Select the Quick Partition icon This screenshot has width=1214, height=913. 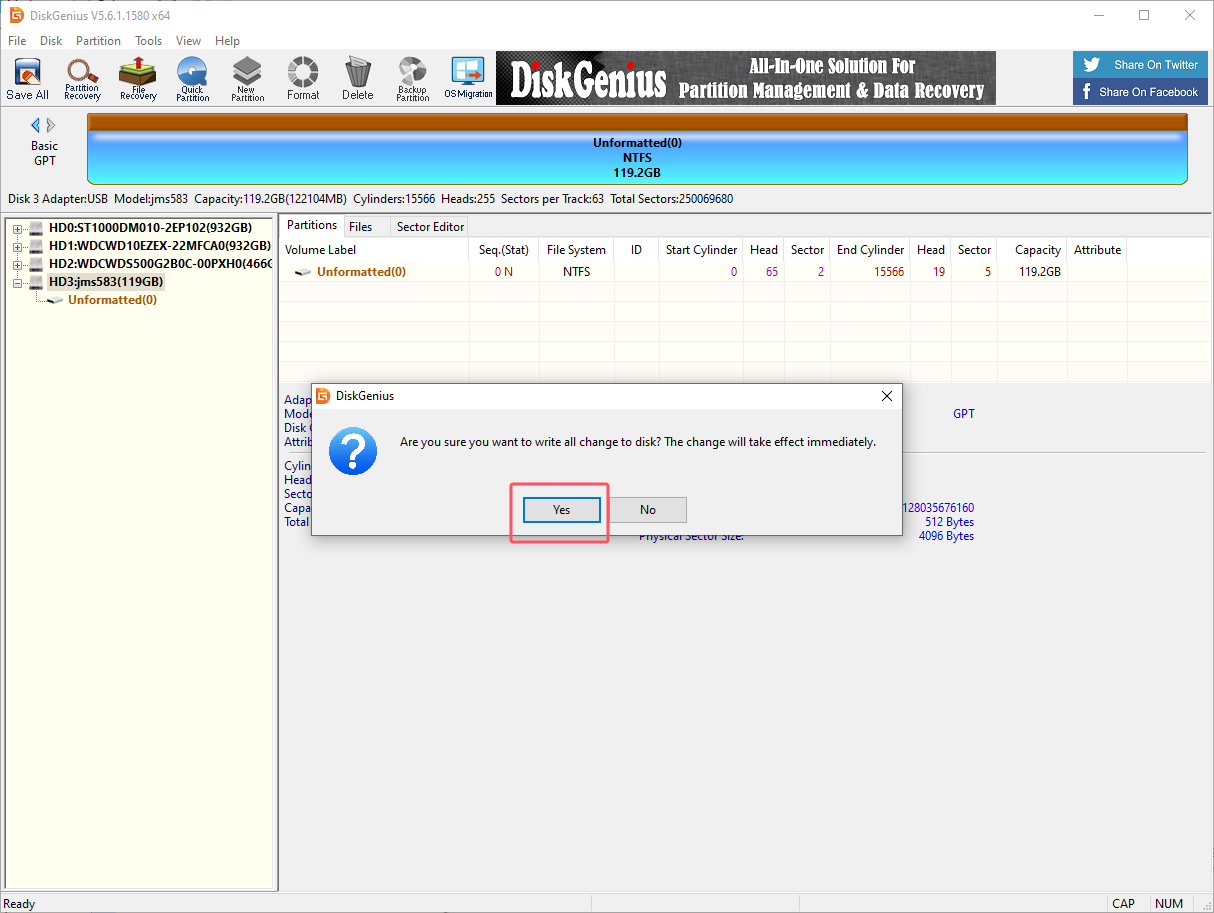[192, 79]
